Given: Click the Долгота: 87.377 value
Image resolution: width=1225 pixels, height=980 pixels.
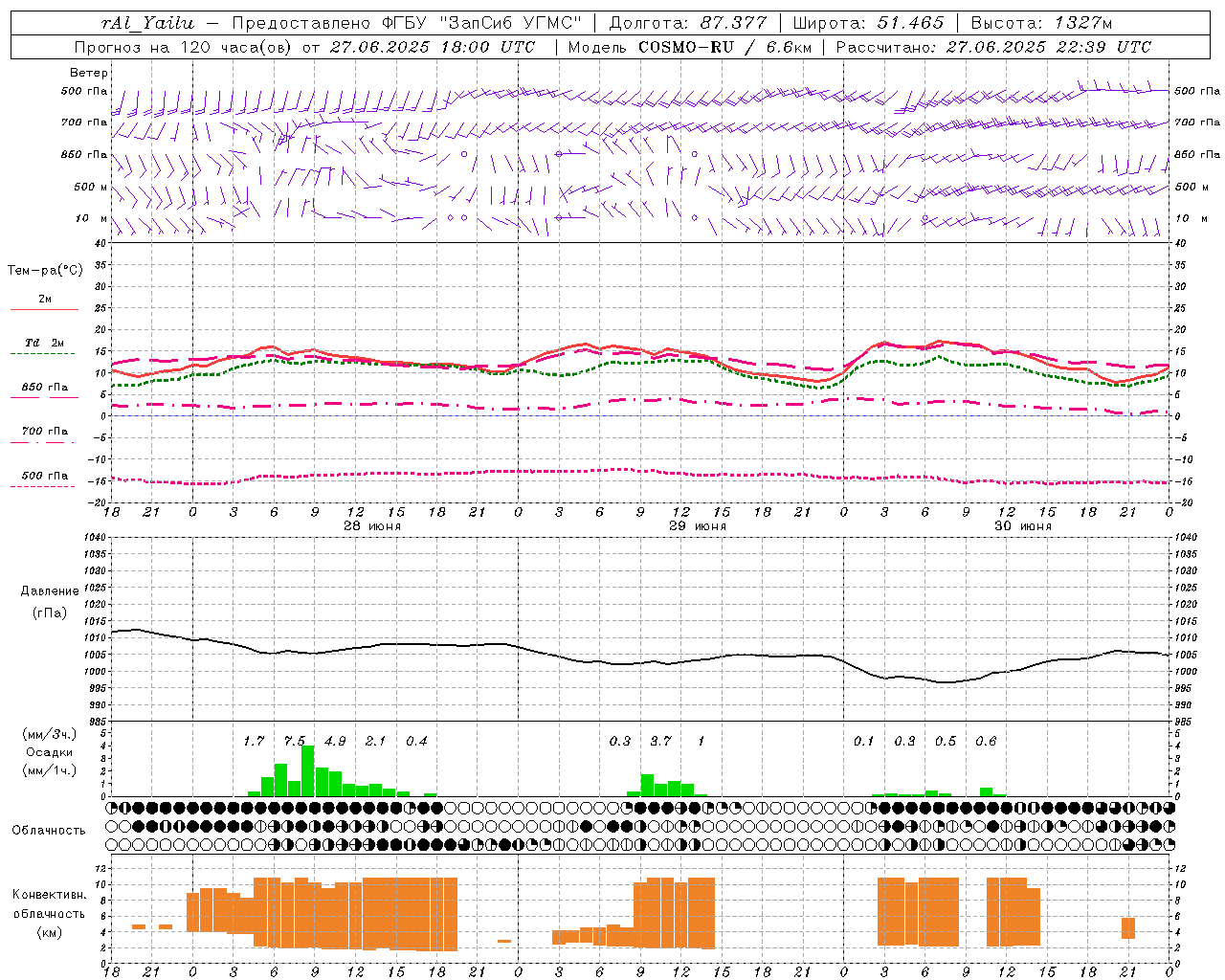Looking at the screenshot, I should 687,23.
